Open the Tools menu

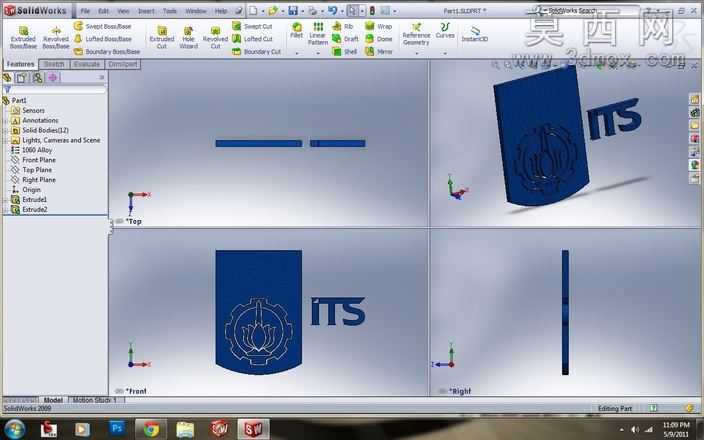[170, 11]
